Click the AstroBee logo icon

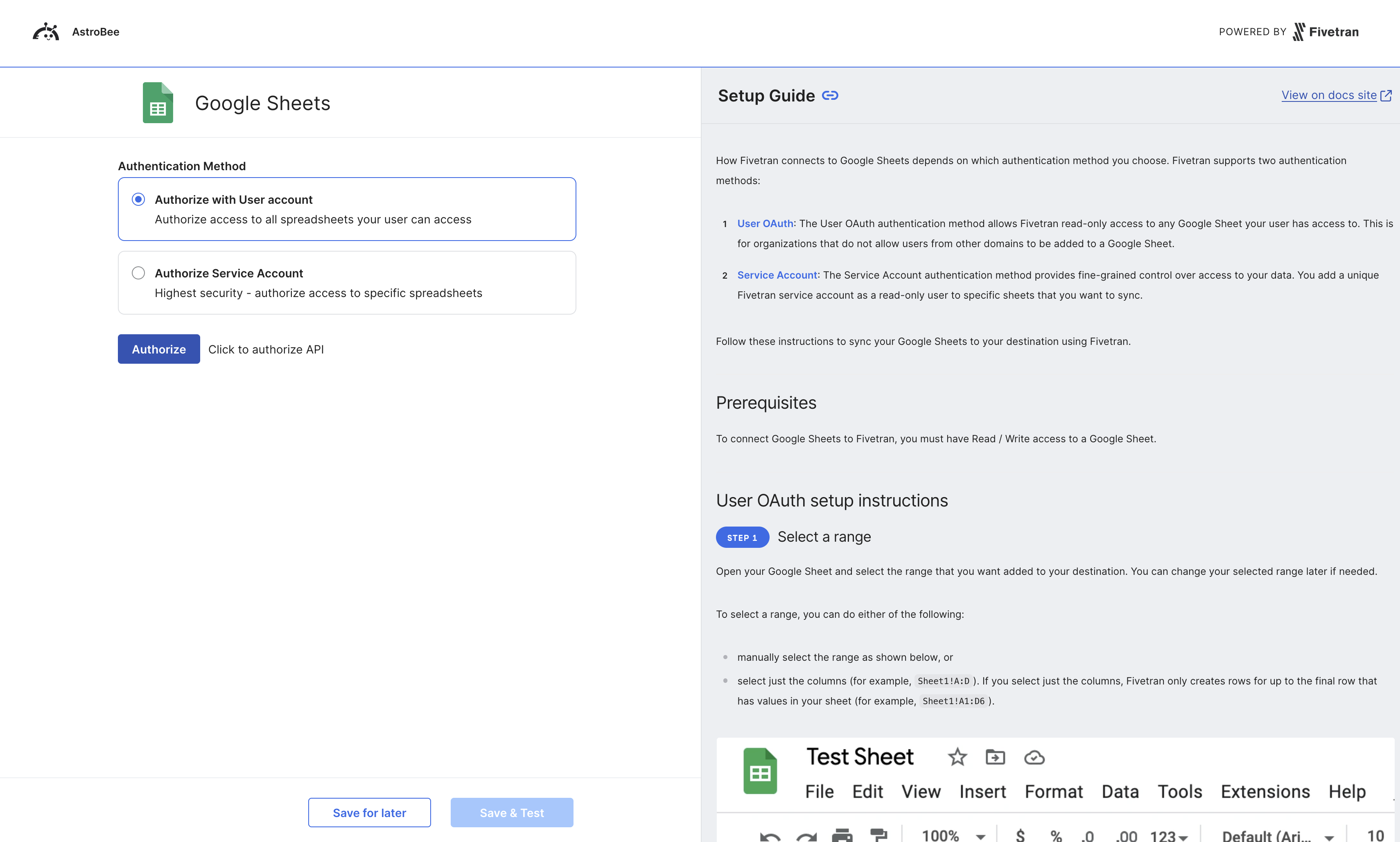[x=45, y=32]
